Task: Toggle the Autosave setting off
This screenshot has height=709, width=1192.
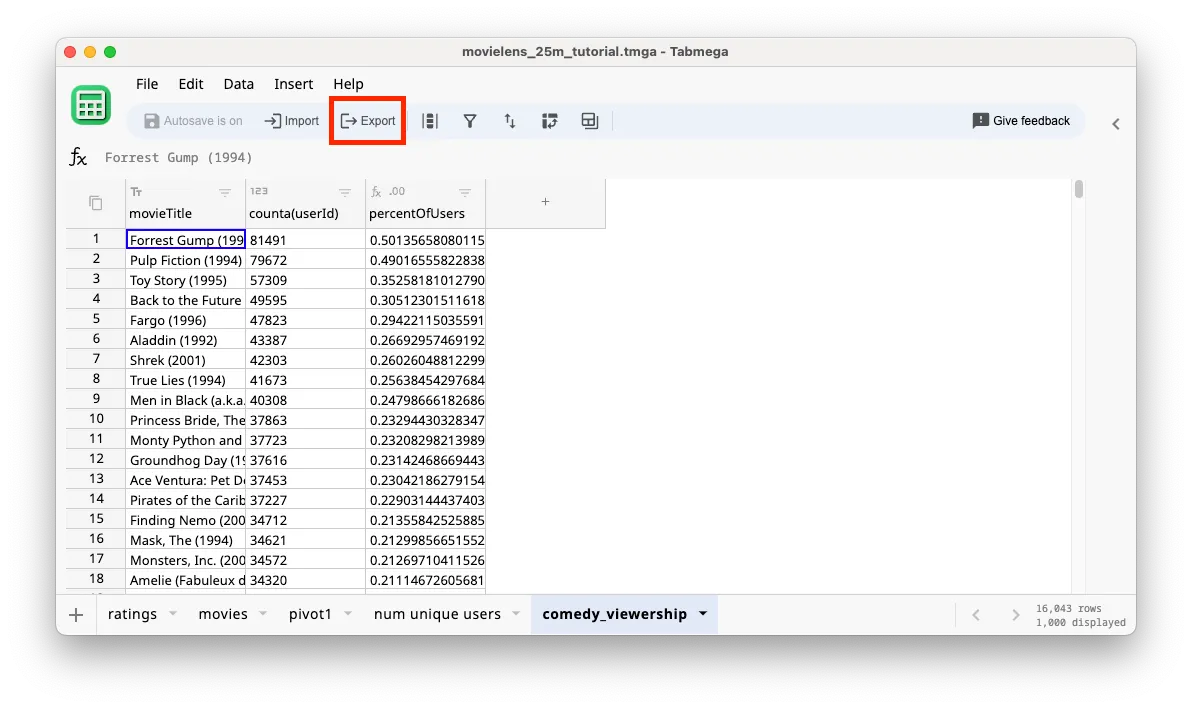Action: (x=193, y=120)
